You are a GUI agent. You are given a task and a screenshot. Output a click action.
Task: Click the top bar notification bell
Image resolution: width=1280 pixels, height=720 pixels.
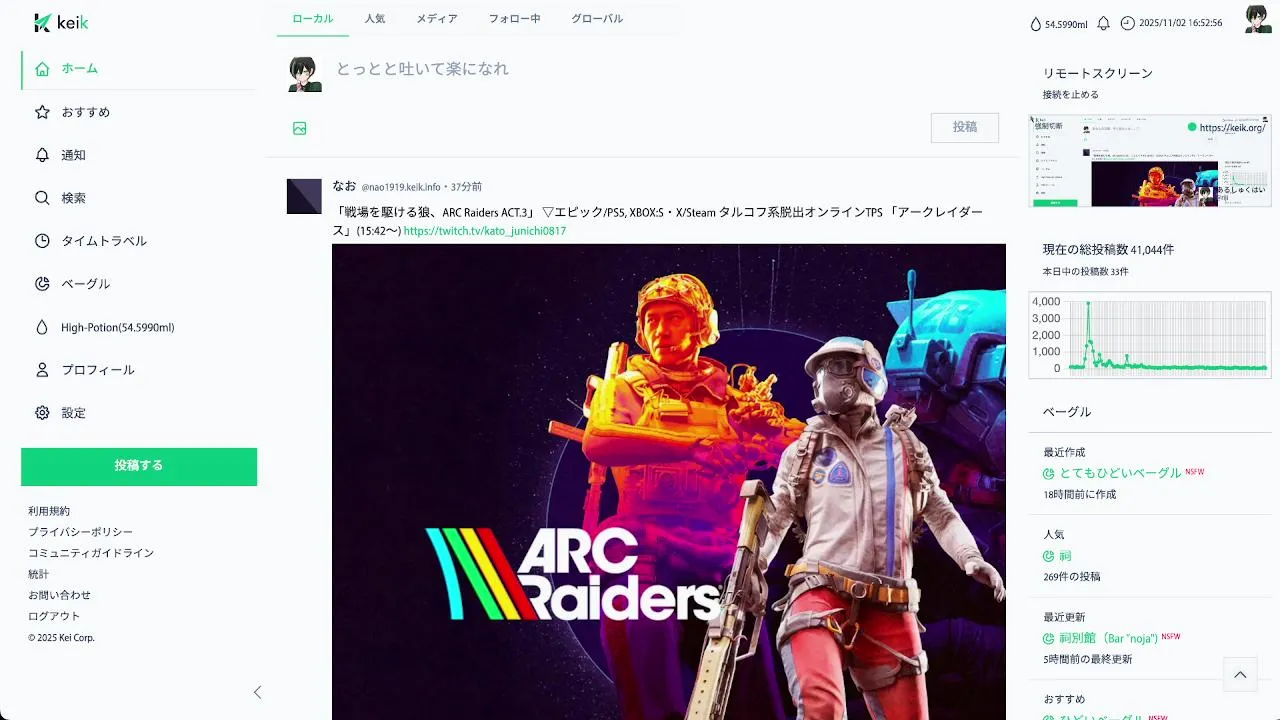pos(1104,23)
